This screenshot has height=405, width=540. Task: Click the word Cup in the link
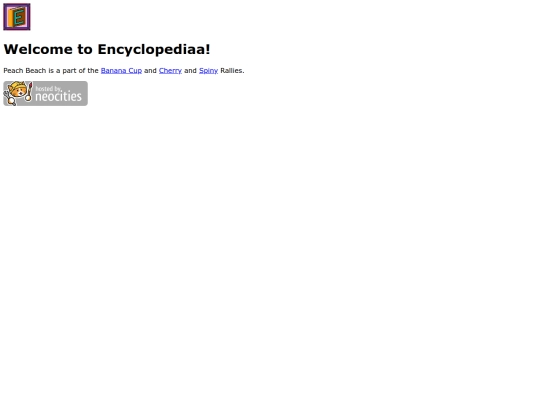click(135, 71)
